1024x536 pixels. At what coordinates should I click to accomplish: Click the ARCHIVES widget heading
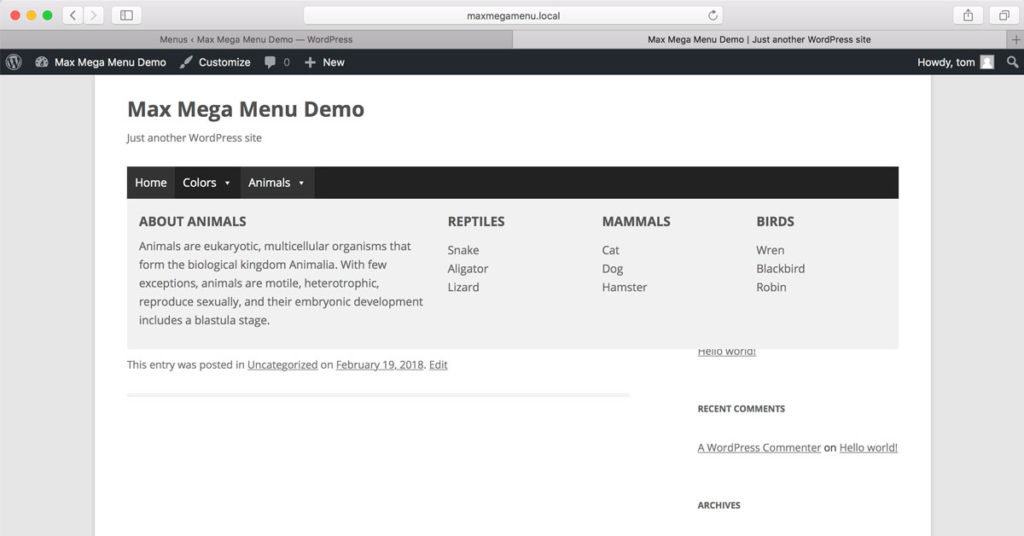pos(719,505)
